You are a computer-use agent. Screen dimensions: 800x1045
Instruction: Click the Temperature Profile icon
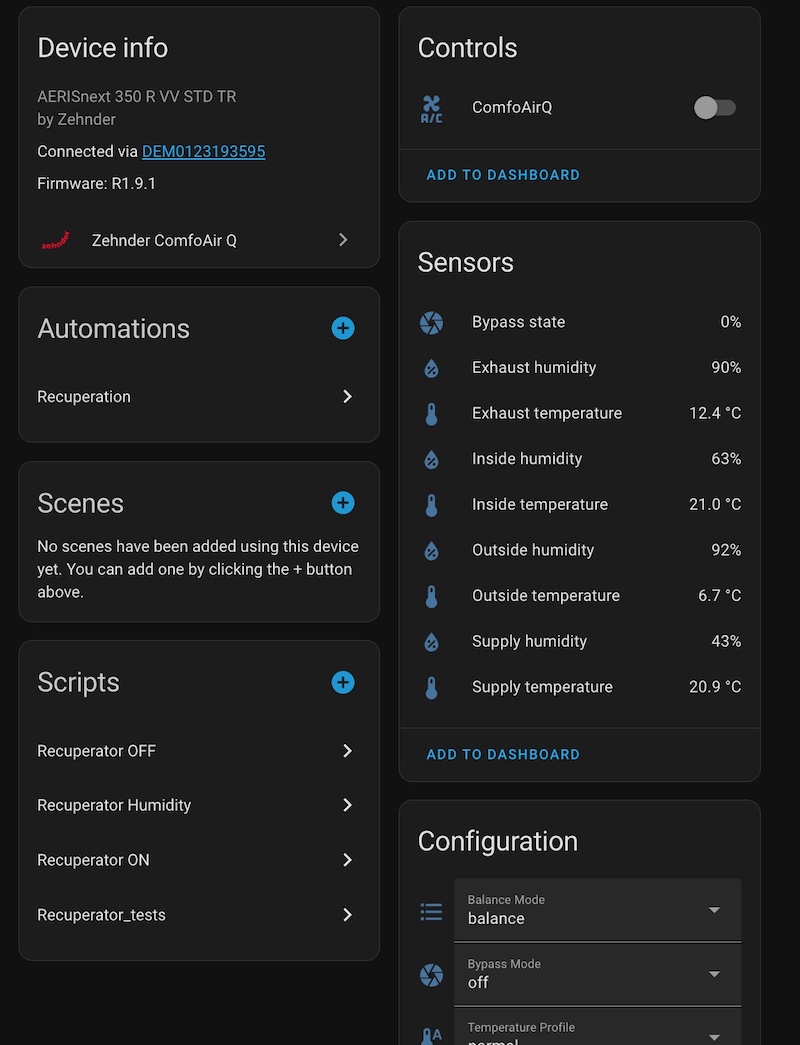click(x=431, y=1035)
